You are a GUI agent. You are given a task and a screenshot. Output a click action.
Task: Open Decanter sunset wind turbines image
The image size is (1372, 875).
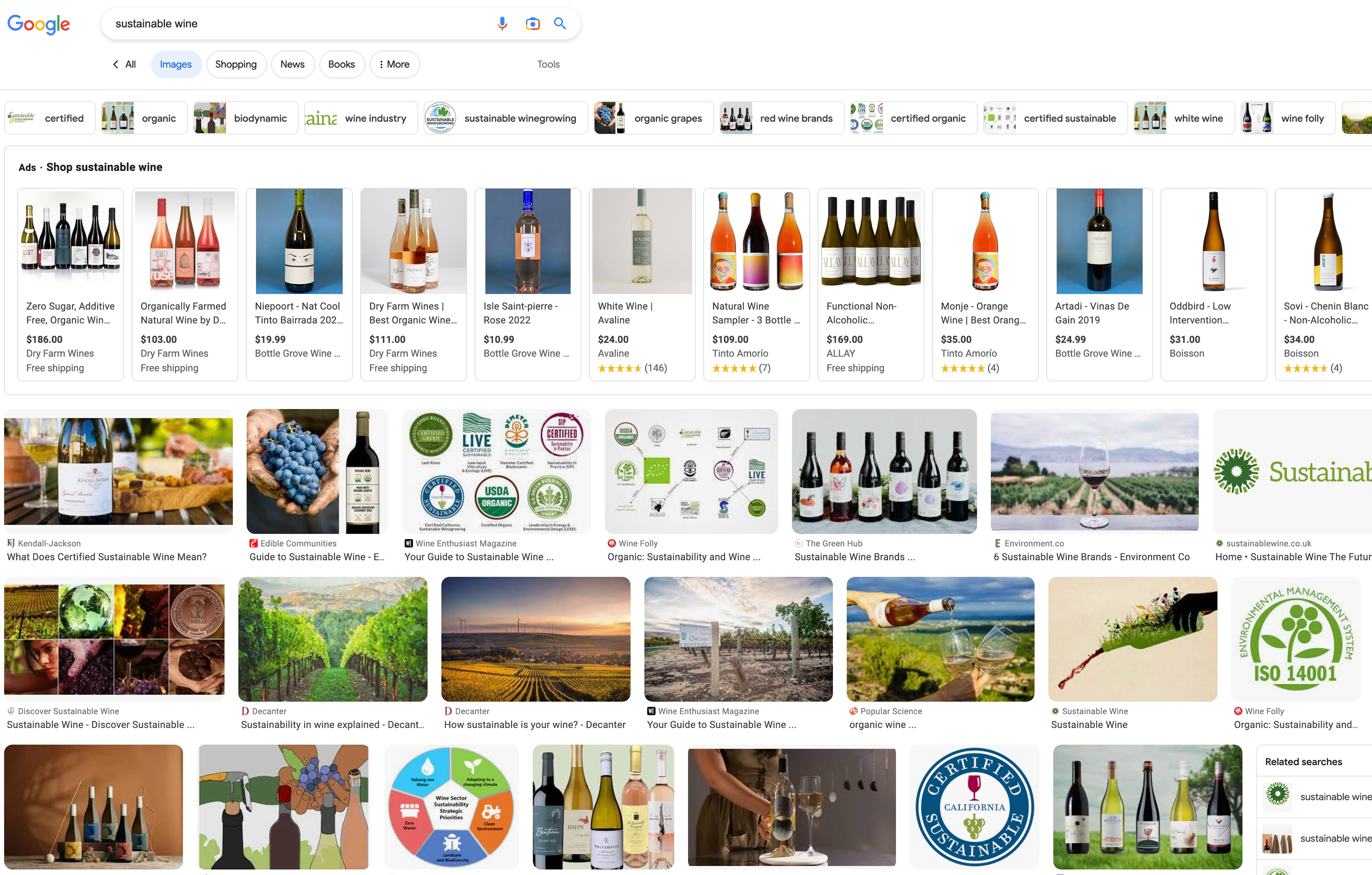coord(536,638)
